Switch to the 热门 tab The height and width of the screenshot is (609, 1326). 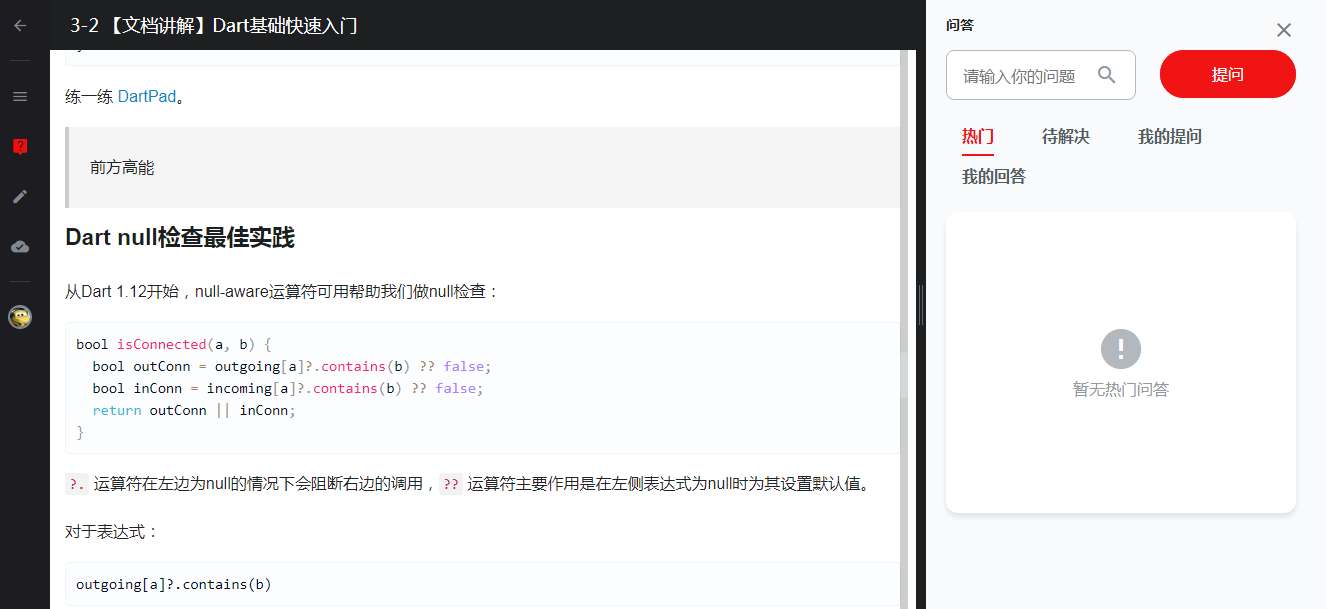[978, 137]
